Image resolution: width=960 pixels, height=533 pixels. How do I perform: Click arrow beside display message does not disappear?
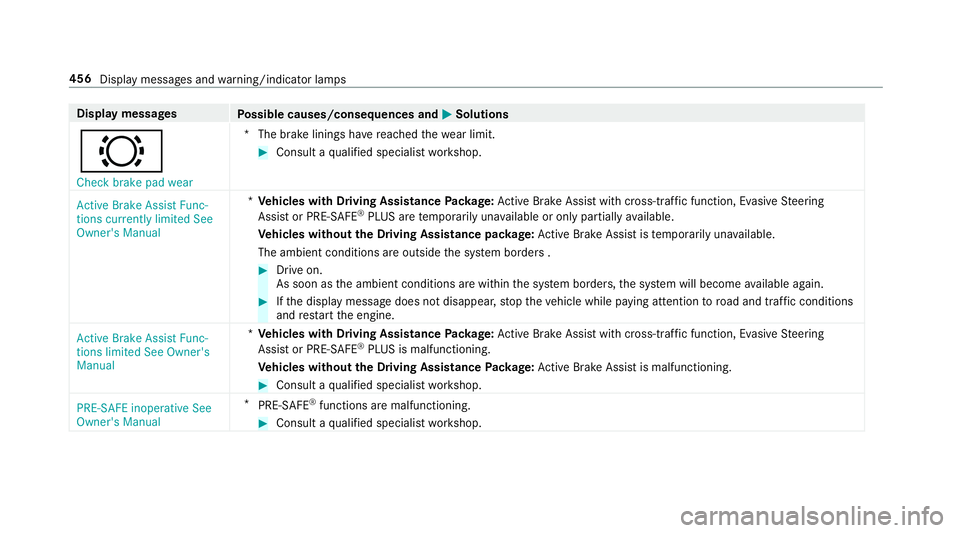tap(263, 302)
